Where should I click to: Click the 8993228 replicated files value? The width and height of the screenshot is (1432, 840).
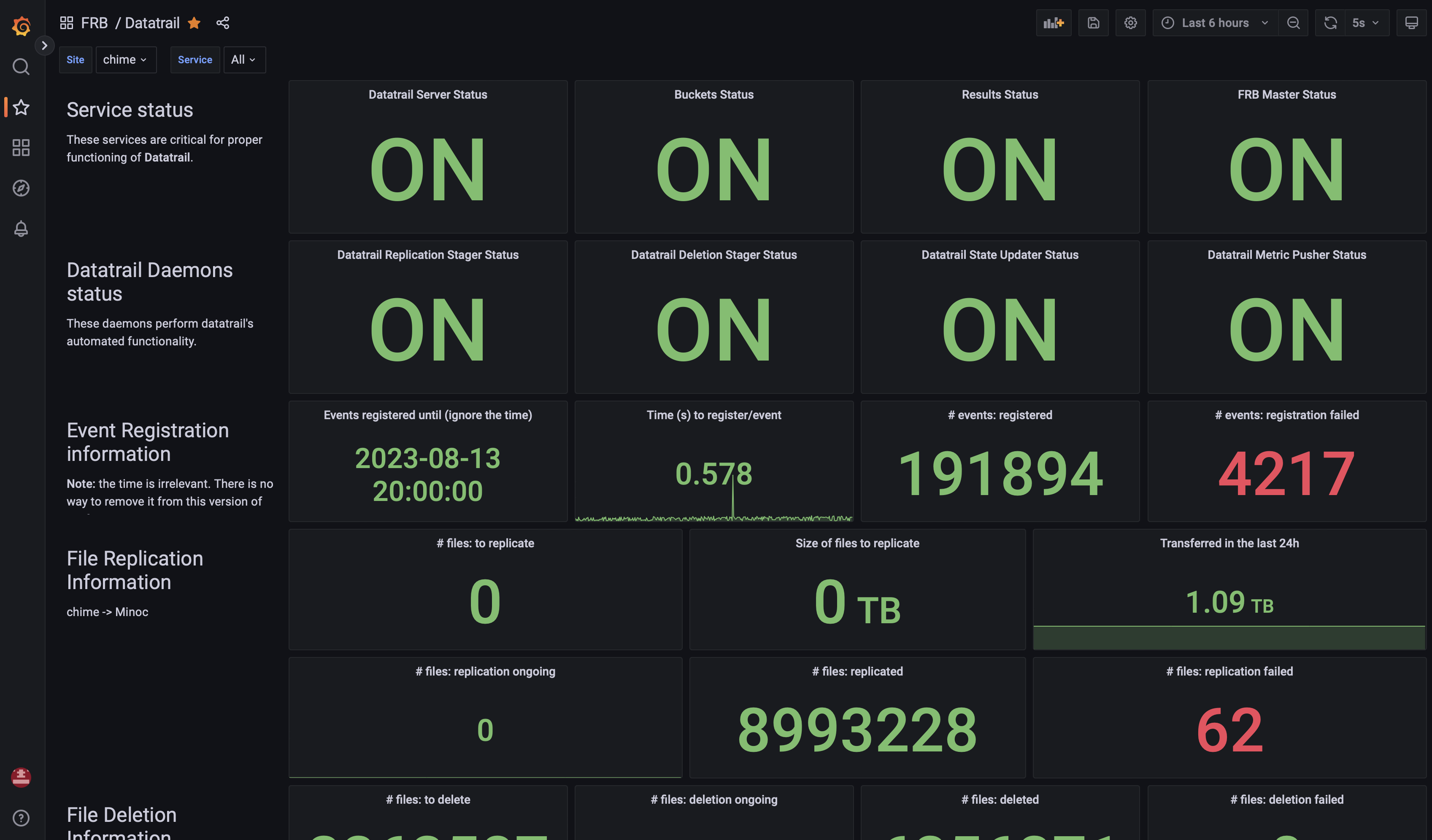pos(857,730)
